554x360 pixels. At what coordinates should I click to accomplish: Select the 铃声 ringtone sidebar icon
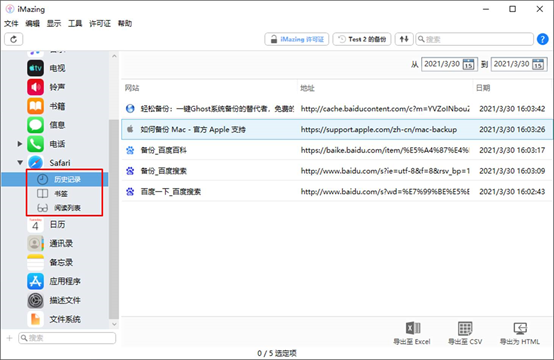click(36, 87)
